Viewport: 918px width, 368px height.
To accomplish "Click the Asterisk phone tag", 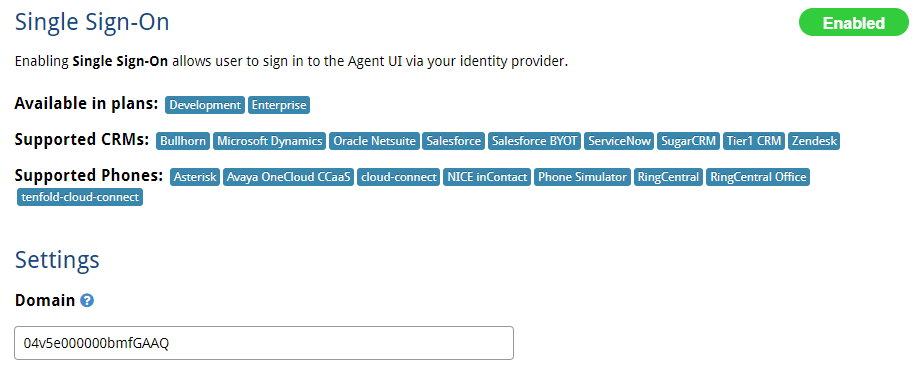I will pos(195,177).
